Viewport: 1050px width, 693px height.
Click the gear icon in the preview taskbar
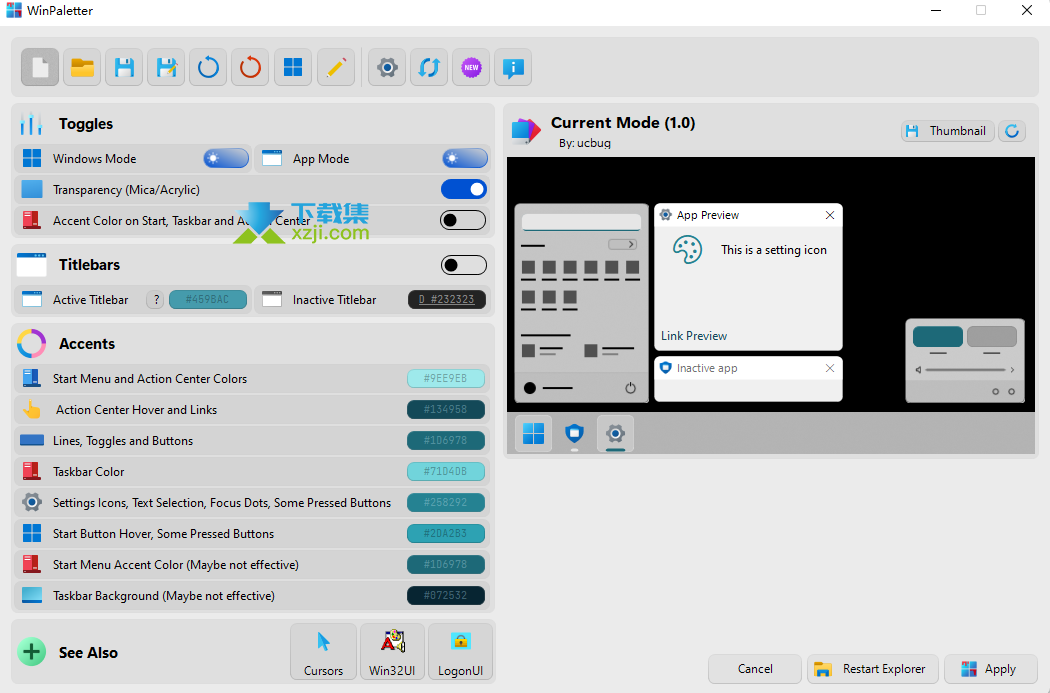[x=615, y=433]
